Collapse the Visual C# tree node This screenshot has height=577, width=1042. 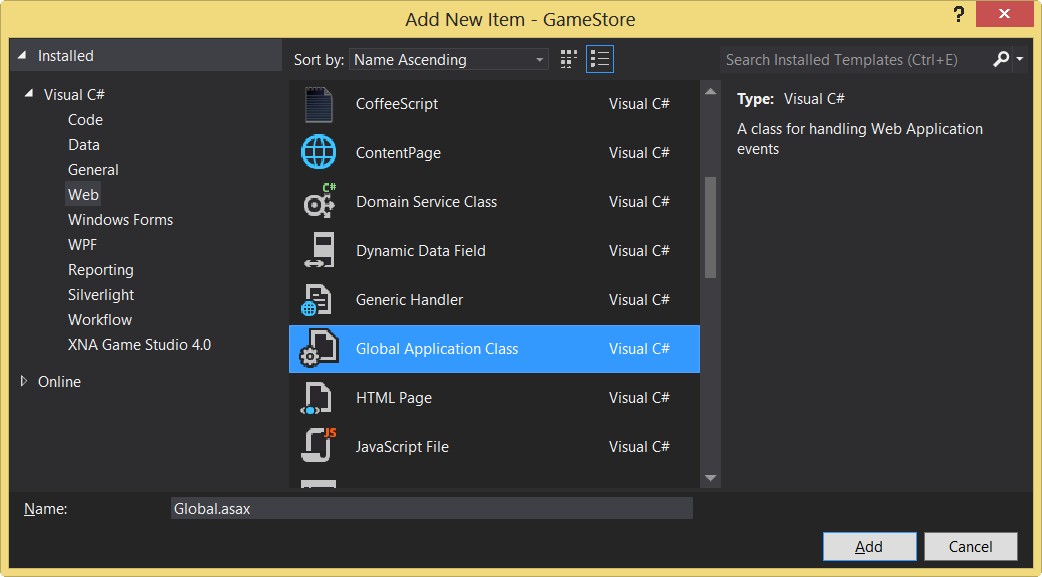click(29, 94)
